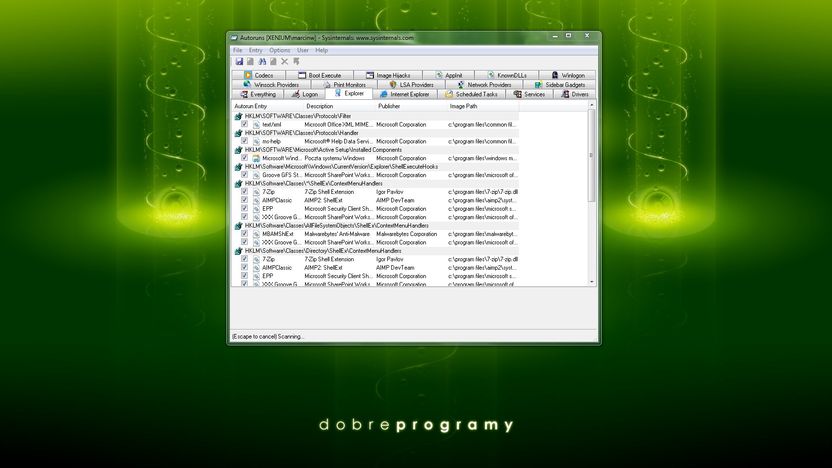
Task: Click the Find binoculars toolbar icon
Action: pos(262,62)
